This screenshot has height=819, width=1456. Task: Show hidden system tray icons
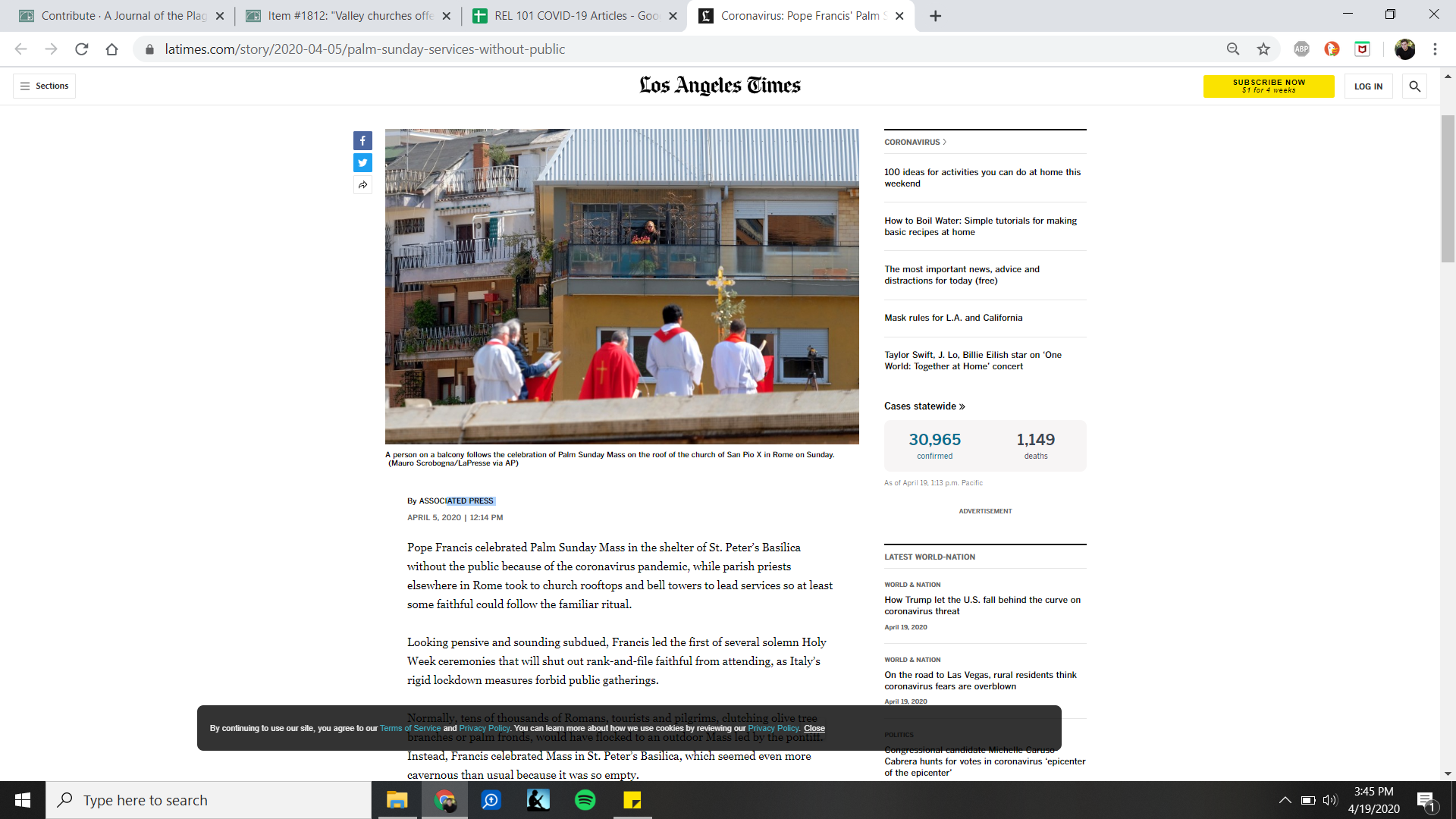[1285, 800]
